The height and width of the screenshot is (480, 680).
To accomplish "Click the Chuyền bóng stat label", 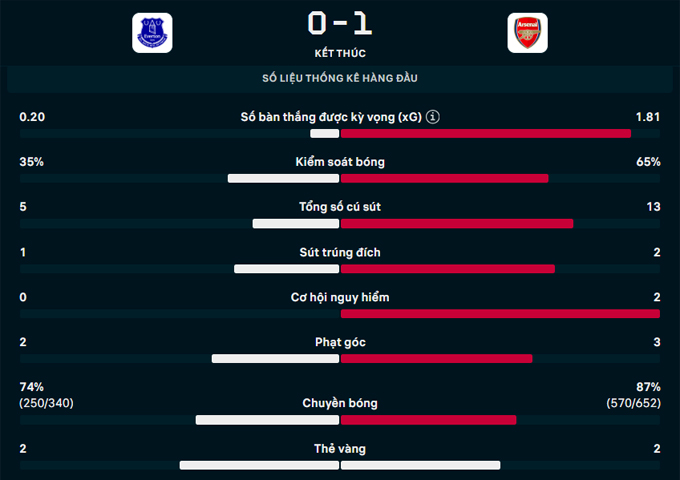I will pos(340,403).
